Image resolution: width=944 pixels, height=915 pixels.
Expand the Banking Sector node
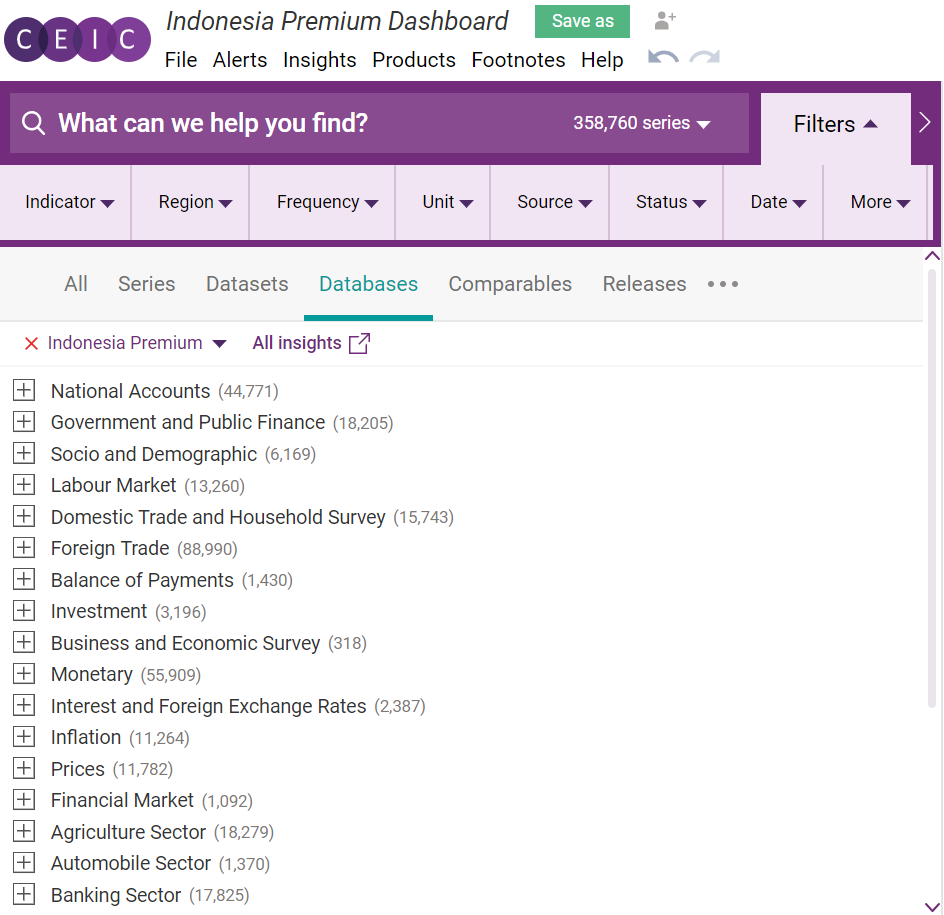pos(23,894)
